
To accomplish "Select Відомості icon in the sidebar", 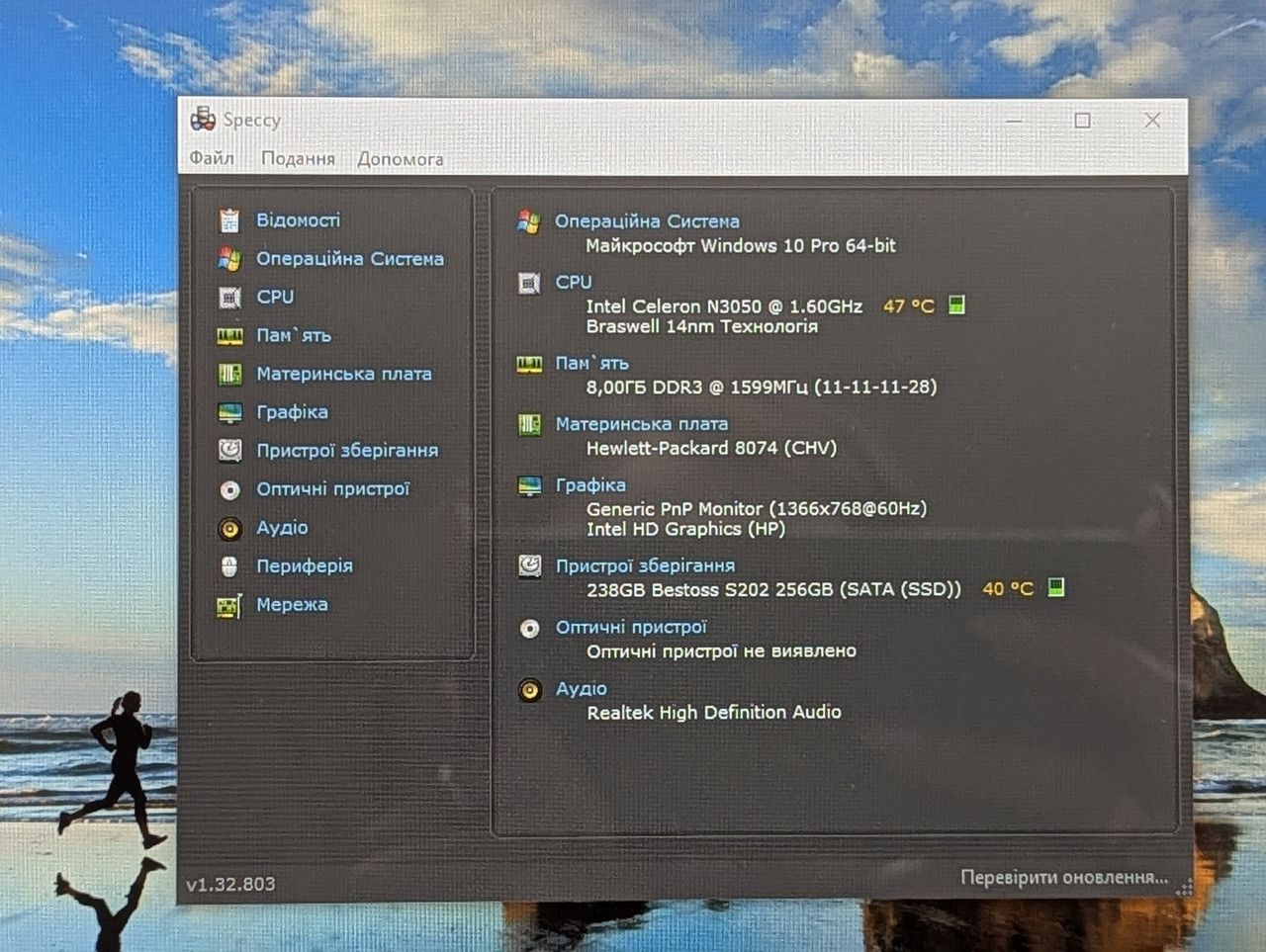I will click(229, 220).
